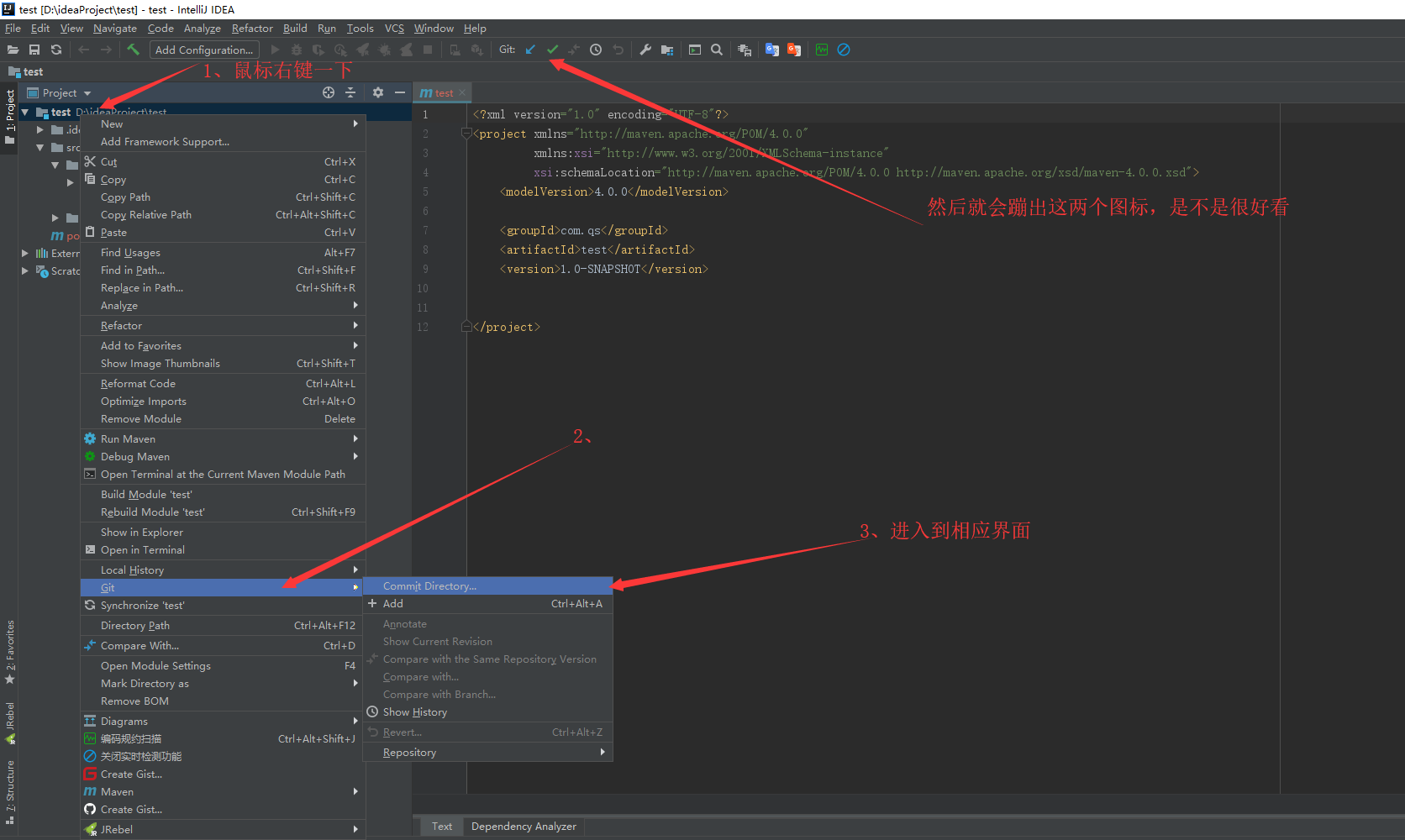Viewport: 1405px width, 840px height.
Task: Switch to Dependency Analyzer tab
Action: point(524,827)
